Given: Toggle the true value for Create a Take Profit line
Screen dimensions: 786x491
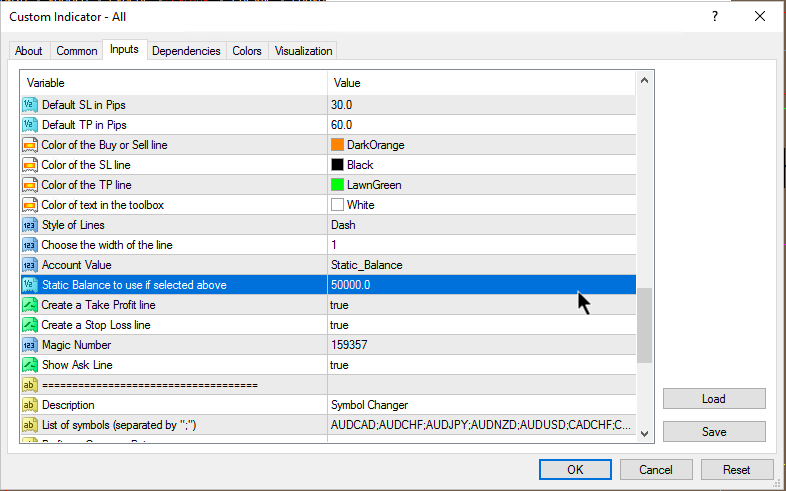Looking at the screenshot, I should coord(481,305).
